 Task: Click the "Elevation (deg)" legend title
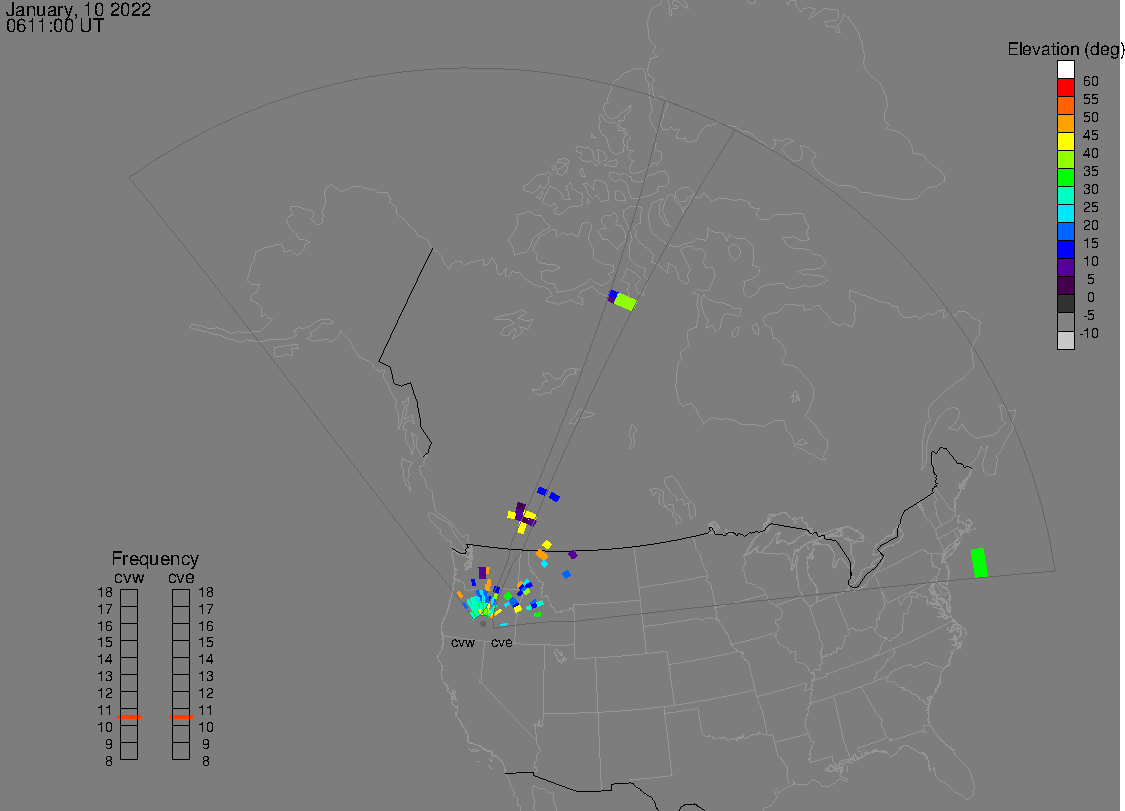pos(1065,50)
